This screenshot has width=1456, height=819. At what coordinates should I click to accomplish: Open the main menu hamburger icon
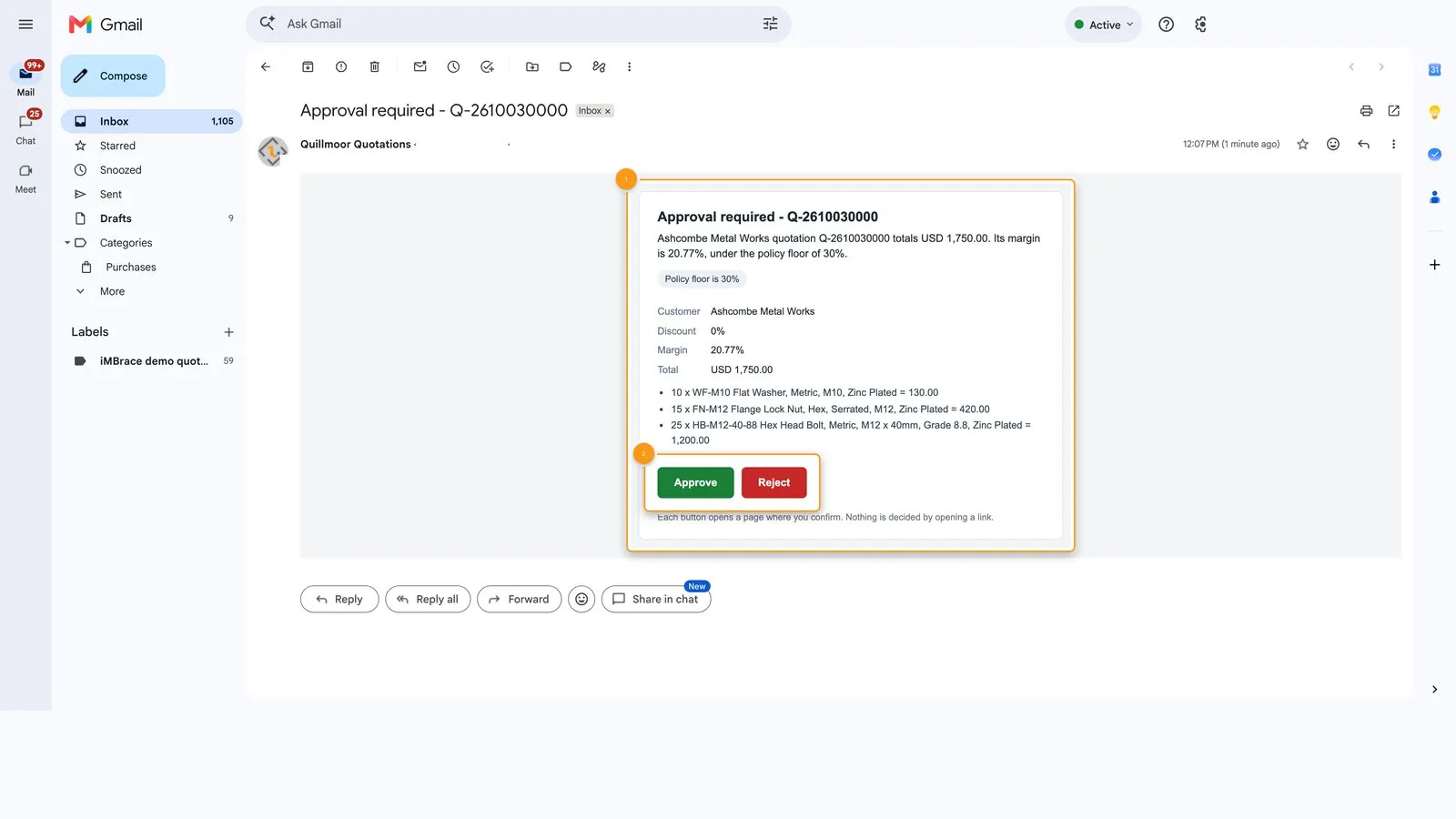click(x=25, y=25)
